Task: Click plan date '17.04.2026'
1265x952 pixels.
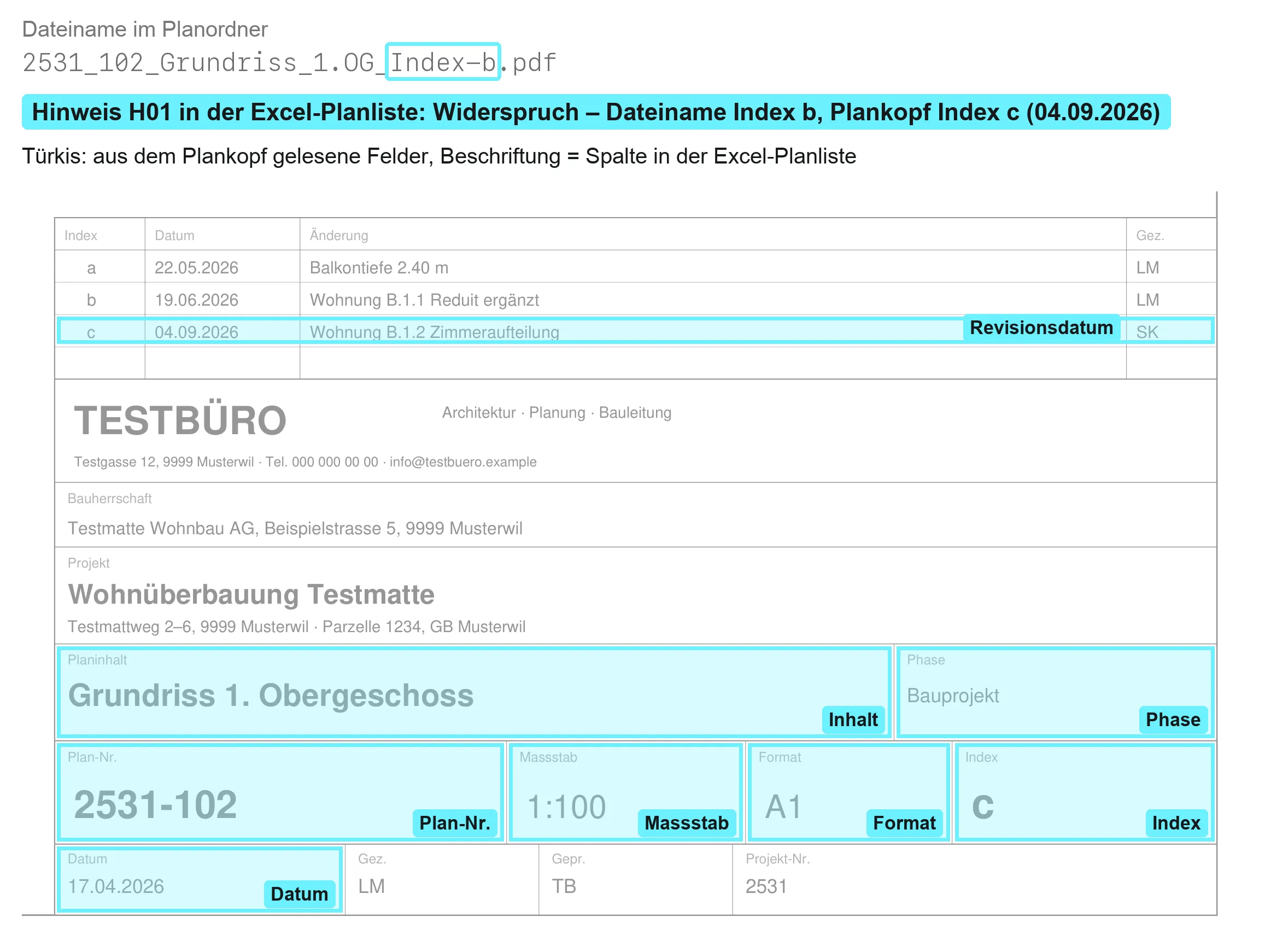Action: pos(115,887)
